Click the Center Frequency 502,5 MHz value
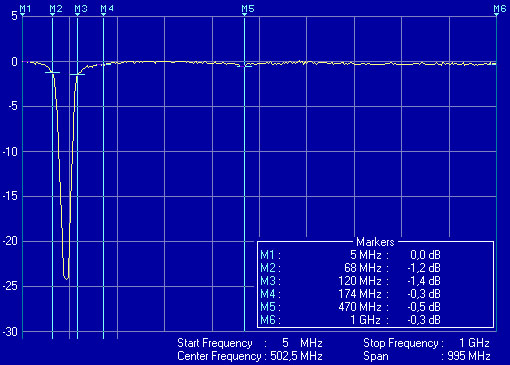The image size is (510, 365). (296, 356)
